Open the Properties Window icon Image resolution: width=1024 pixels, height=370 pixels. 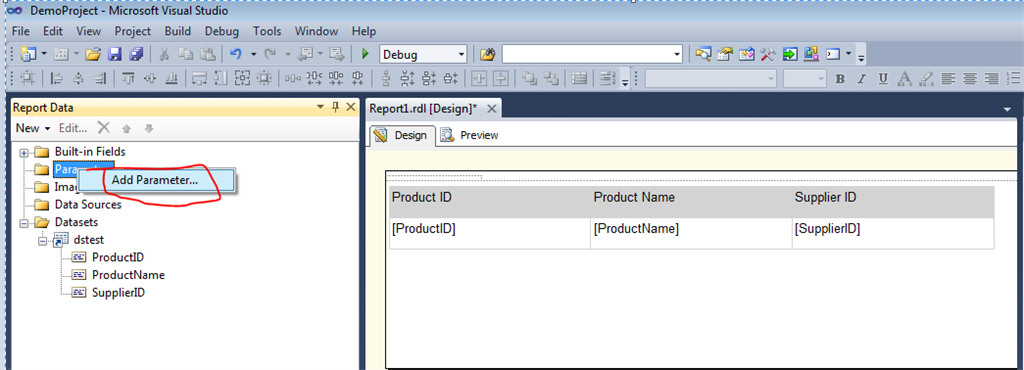pos(725,54)
